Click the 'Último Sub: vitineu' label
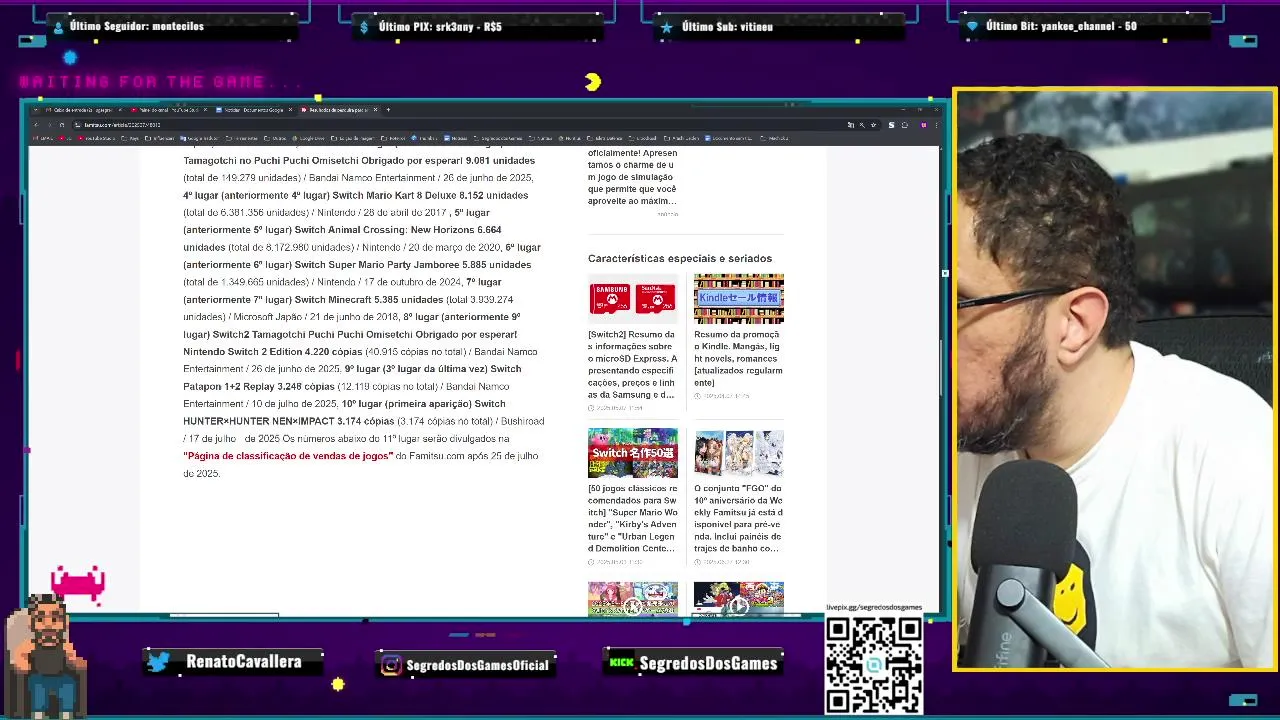 728,27
